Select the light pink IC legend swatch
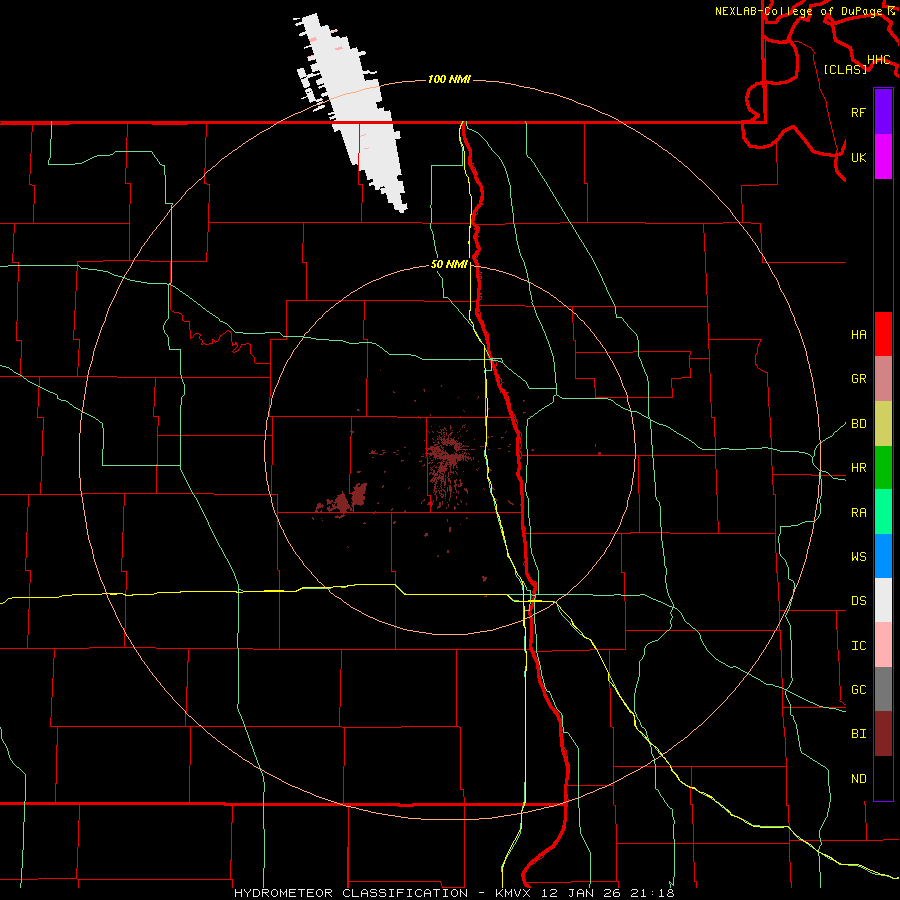The width and height of the screenshot is (900, 900). pos(883,645)
